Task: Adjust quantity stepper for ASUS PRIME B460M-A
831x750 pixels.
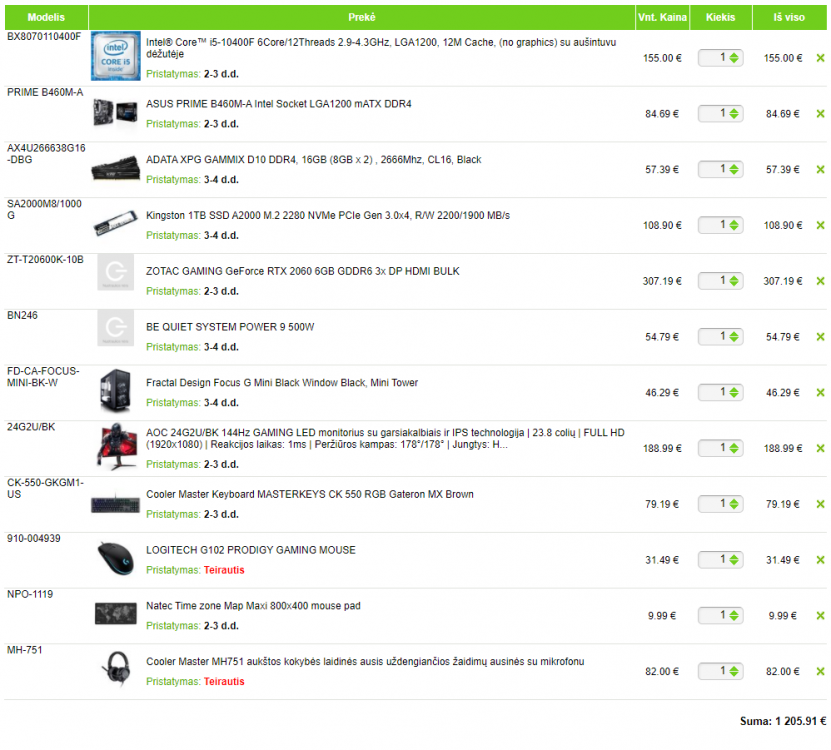Action: 733,113
